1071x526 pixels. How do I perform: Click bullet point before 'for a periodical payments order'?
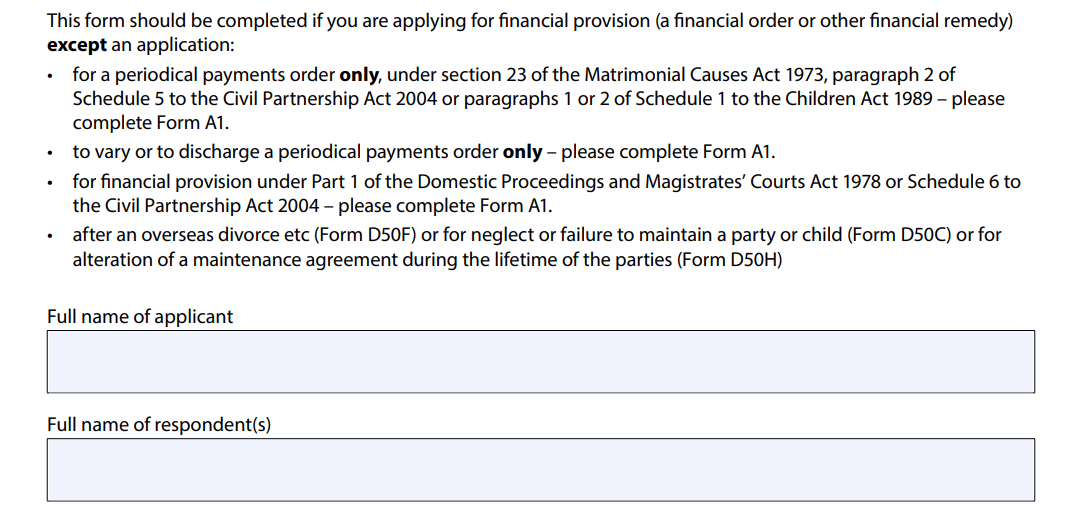(x=50, y=76)
